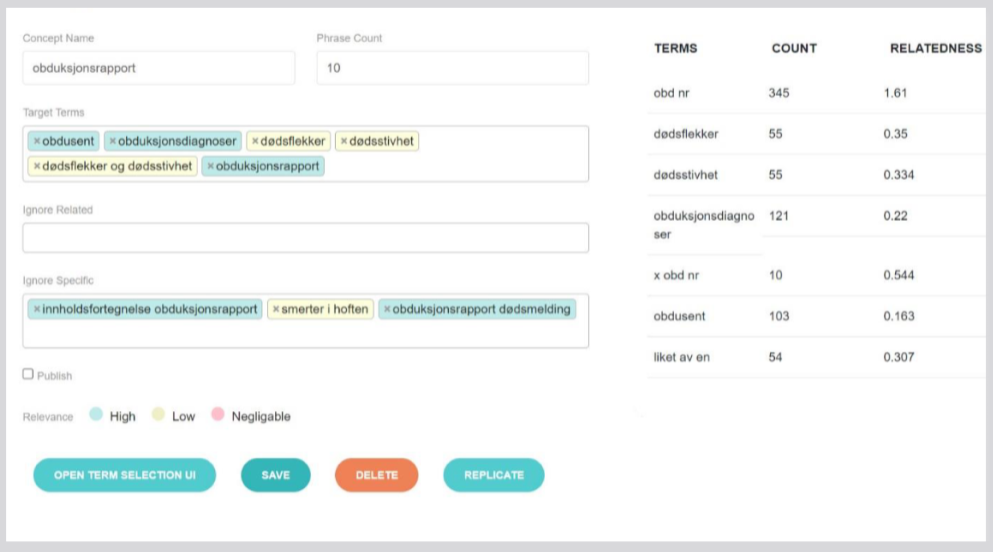Screen dimensions: 993x552
Task: Click the Replicate button
Action: [493, 475]
